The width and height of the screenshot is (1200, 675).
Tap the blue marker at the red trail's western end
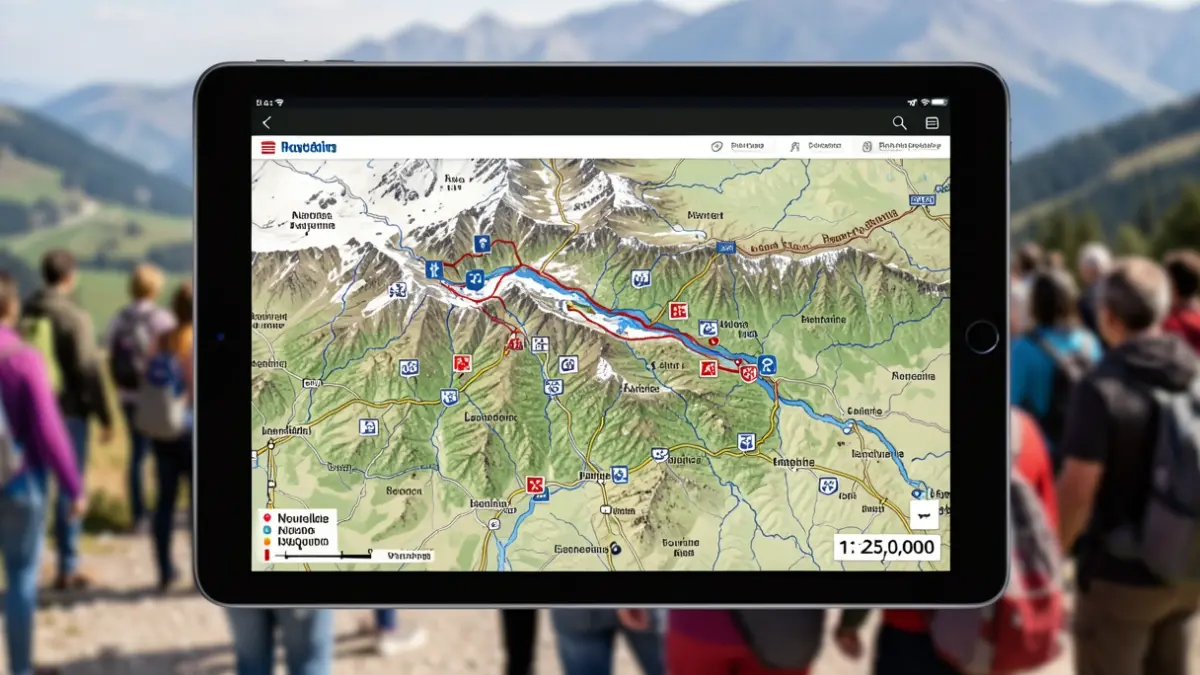[x=433, y=269]
